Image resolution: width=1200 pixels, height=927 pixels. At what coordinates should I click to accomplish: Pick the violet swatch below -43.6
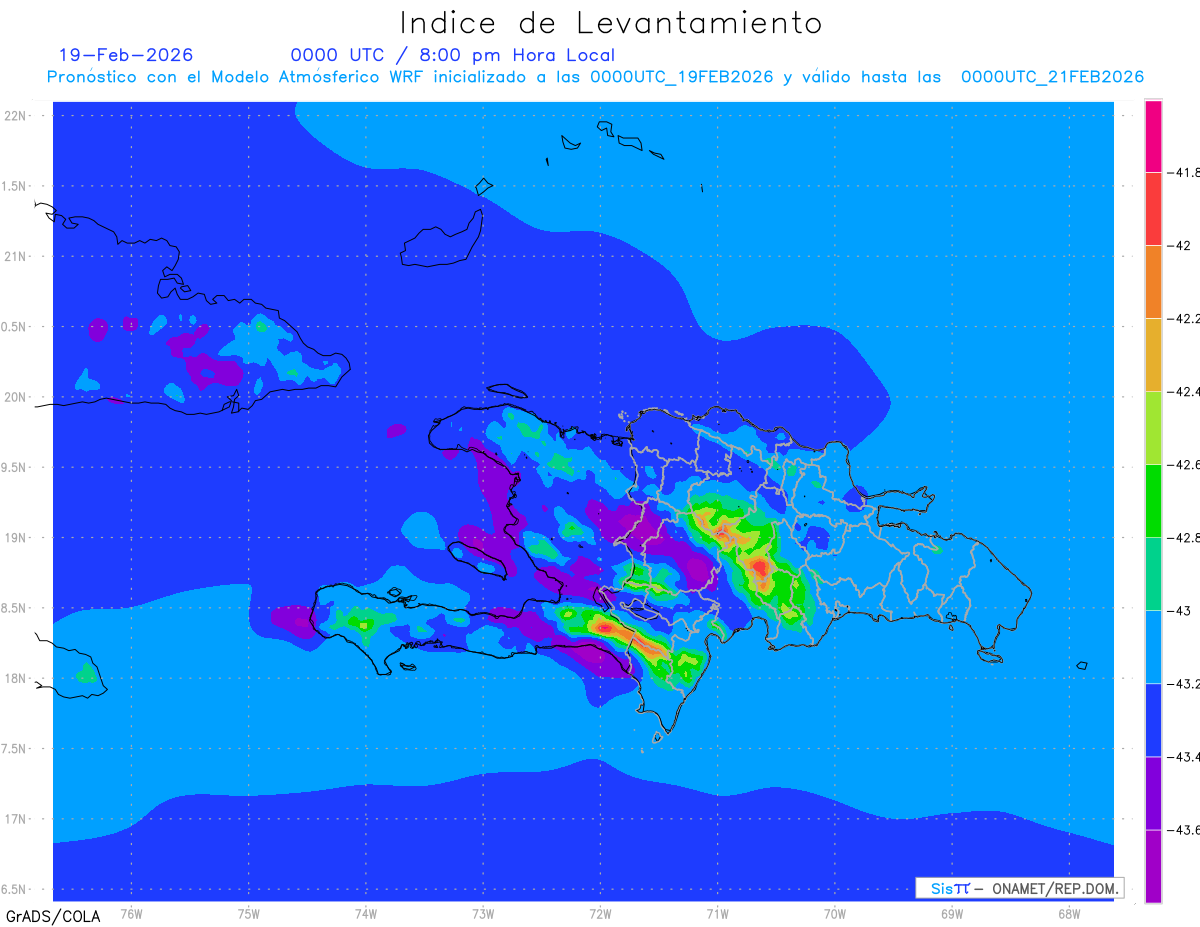pyautogui.click(x=1153, y=866)
